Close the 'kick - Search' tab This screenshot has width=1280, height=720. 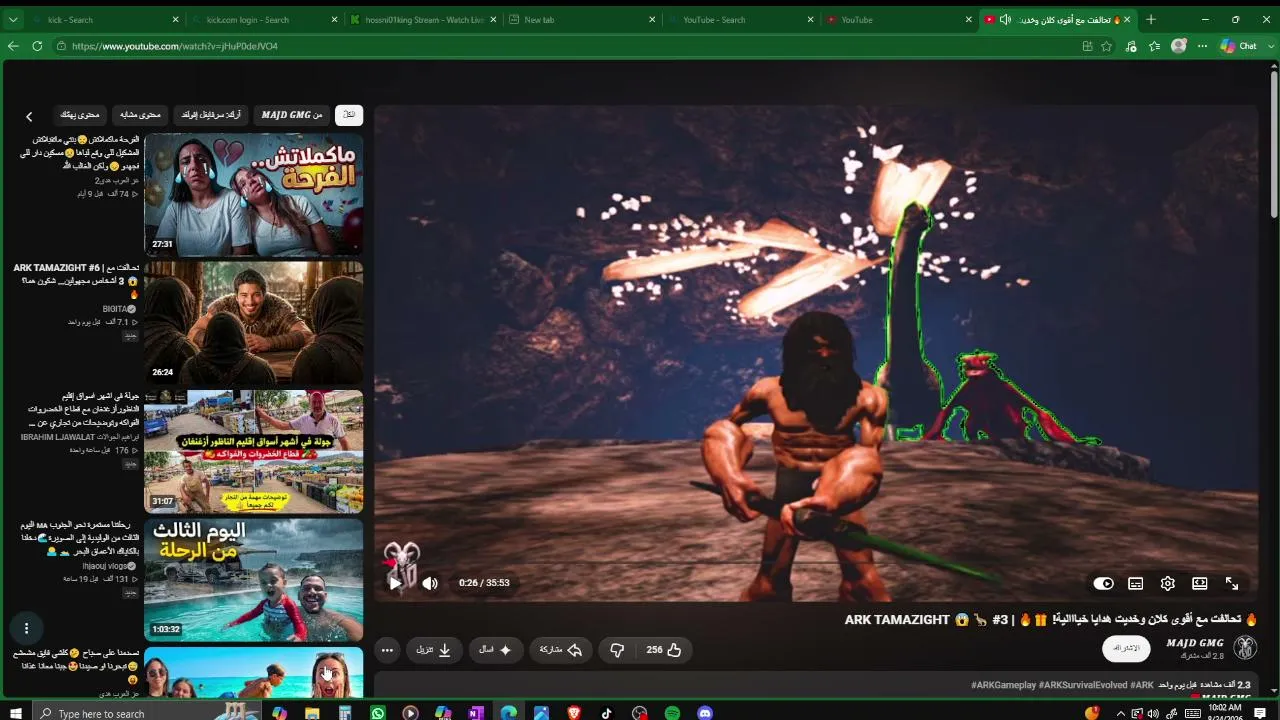[x=176, y=20]
